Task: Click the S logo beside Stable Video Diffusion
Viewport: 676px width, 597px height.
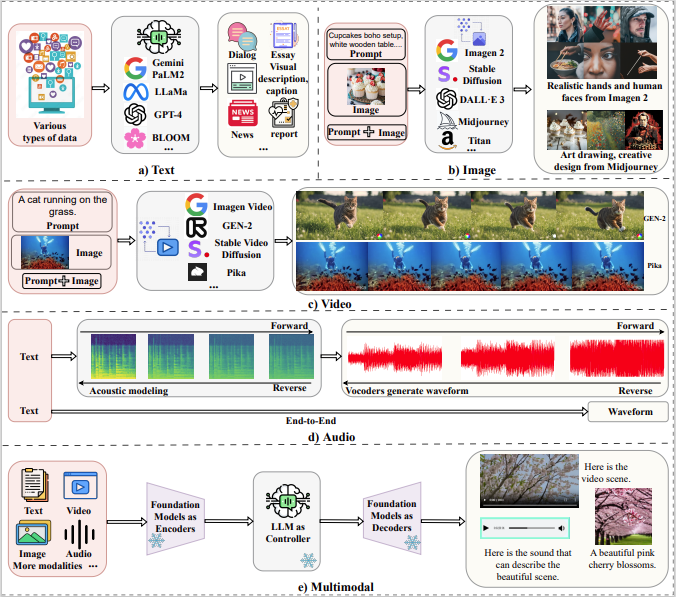Action: click(x=198, y=249)
